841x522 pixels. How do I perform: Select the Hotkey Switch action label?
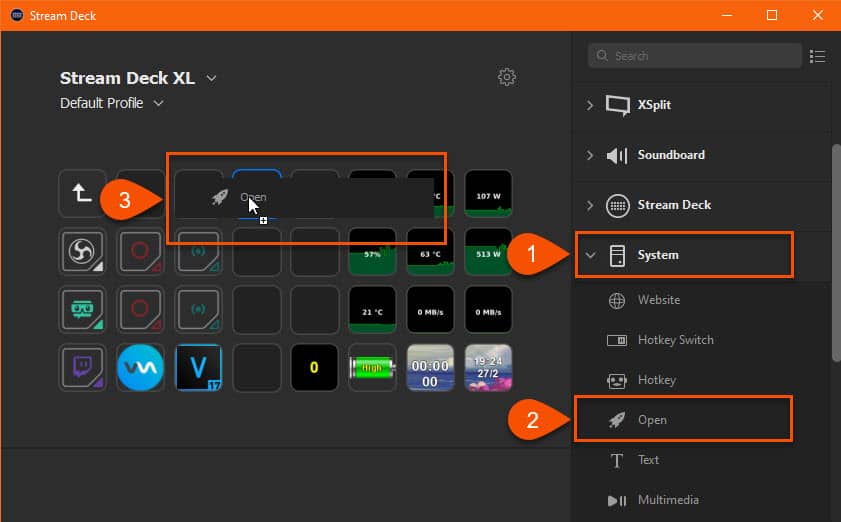675,340
